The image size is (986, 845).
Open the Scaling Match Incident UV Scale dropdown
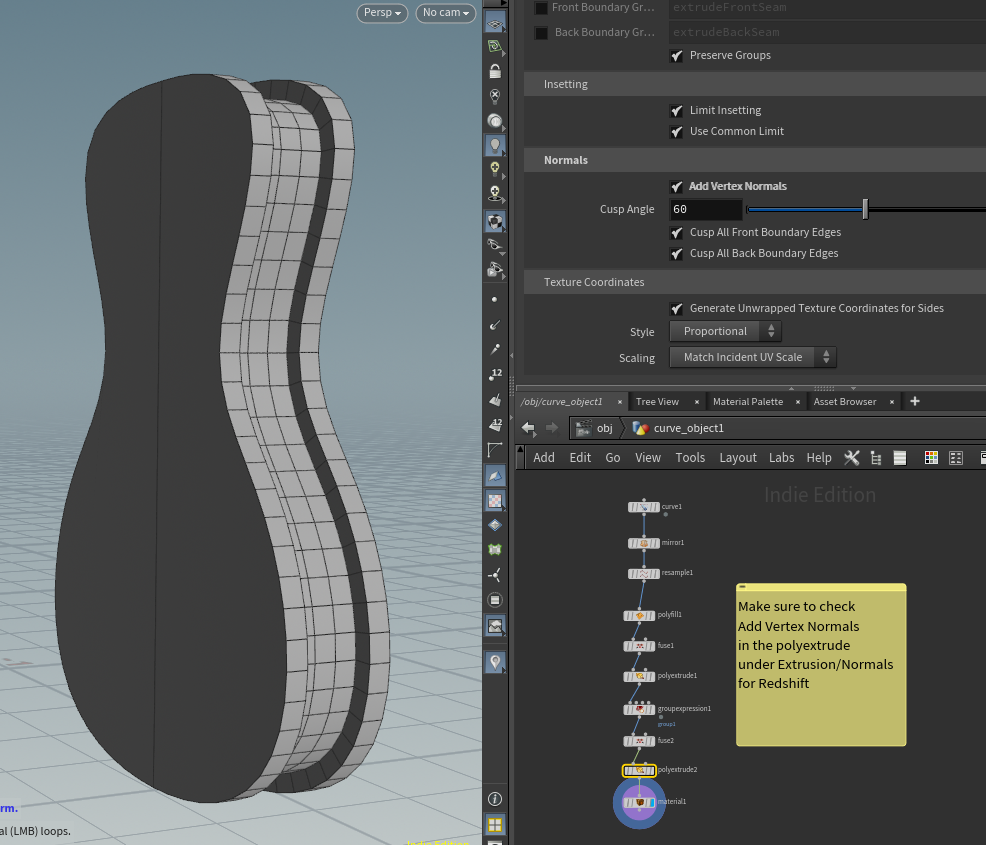pos(752,357)
